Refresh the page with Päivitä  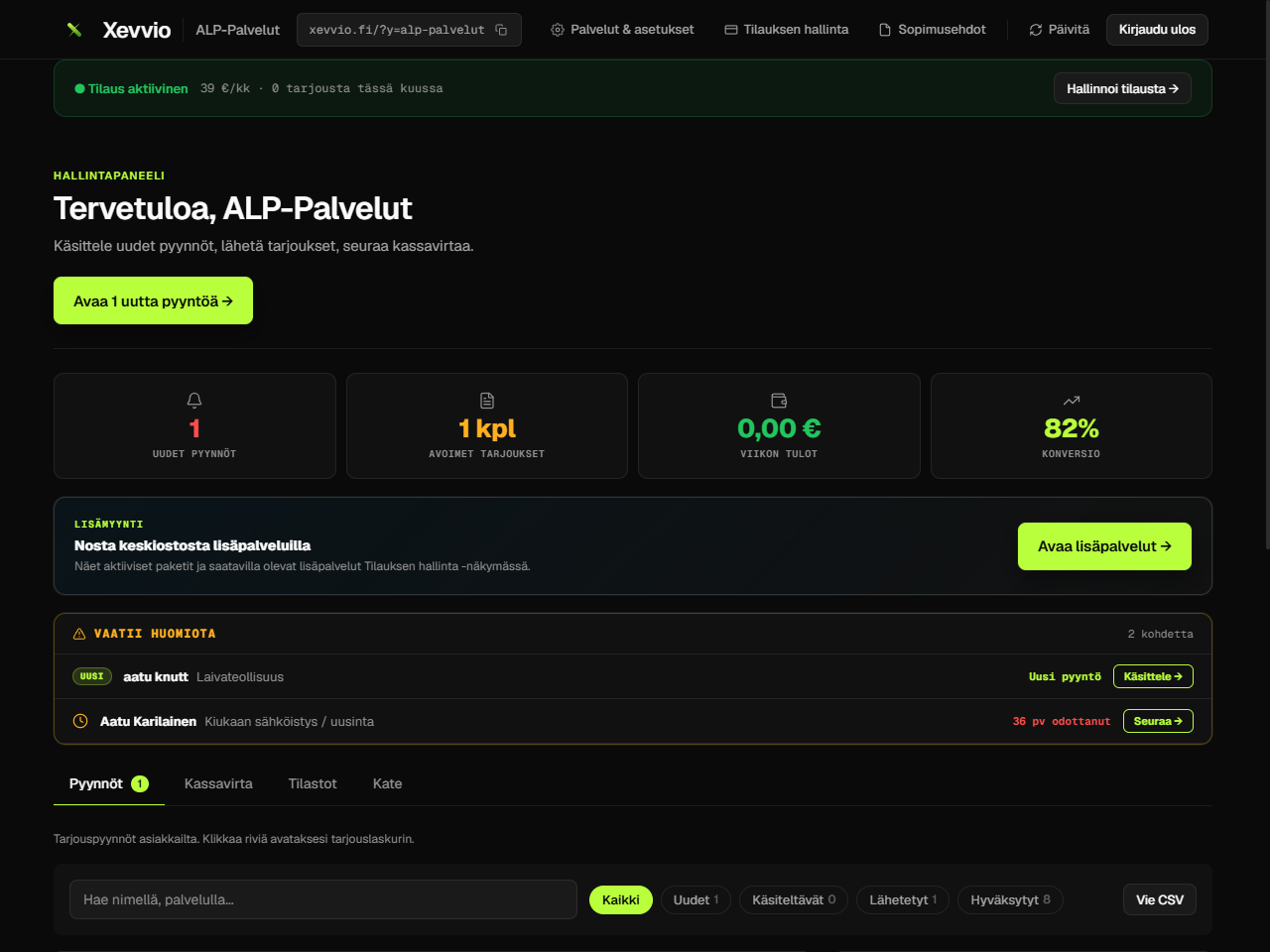[x=1059, y=30]
